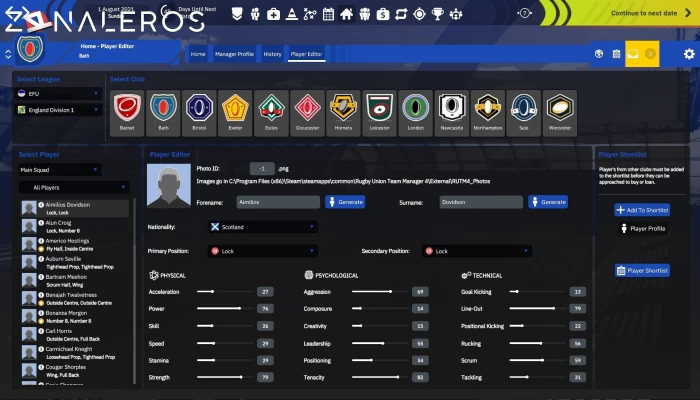Open Player Profile button
Image resolution: width=700 pixels, height=400 pixels.
click(x=643, y=229)
